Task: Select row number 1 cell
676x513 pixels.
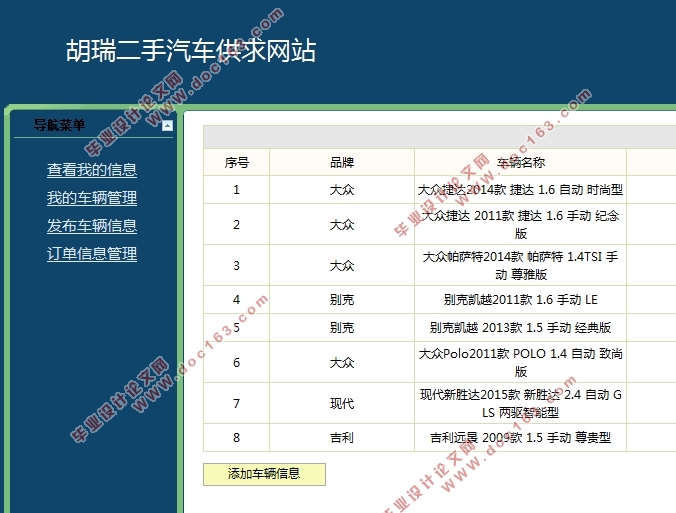Action: tap(237, 190)
